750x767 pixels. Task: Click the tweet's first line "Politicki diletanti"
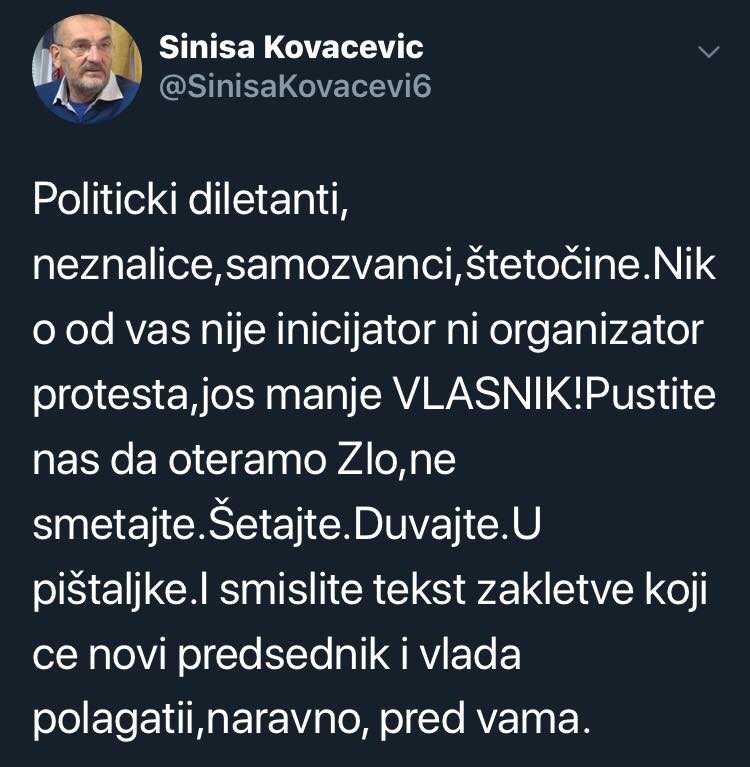(190, 203)
